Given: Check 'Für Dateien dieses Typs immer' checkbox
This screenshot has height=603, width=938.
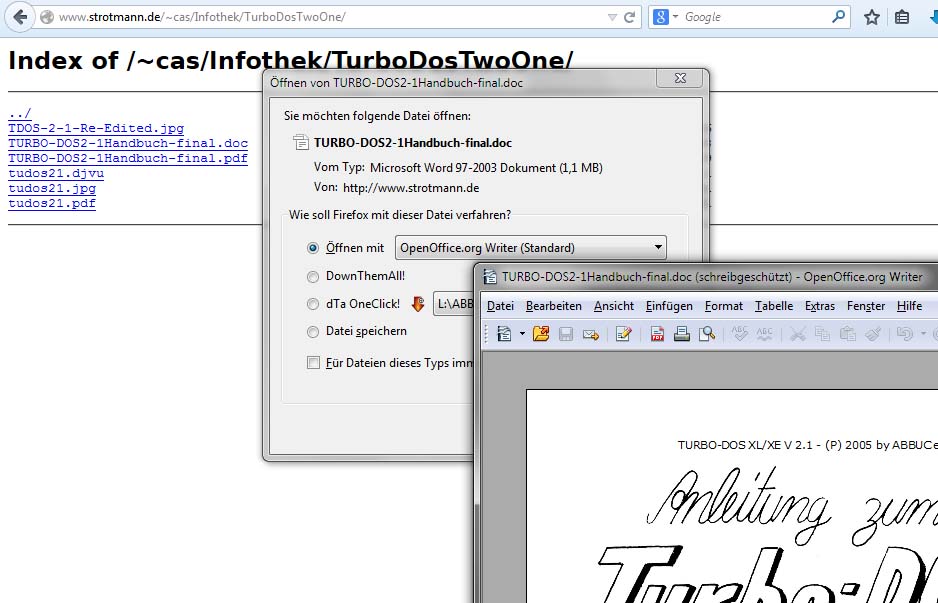Looking at the screenshot, I should coord(313,363).
